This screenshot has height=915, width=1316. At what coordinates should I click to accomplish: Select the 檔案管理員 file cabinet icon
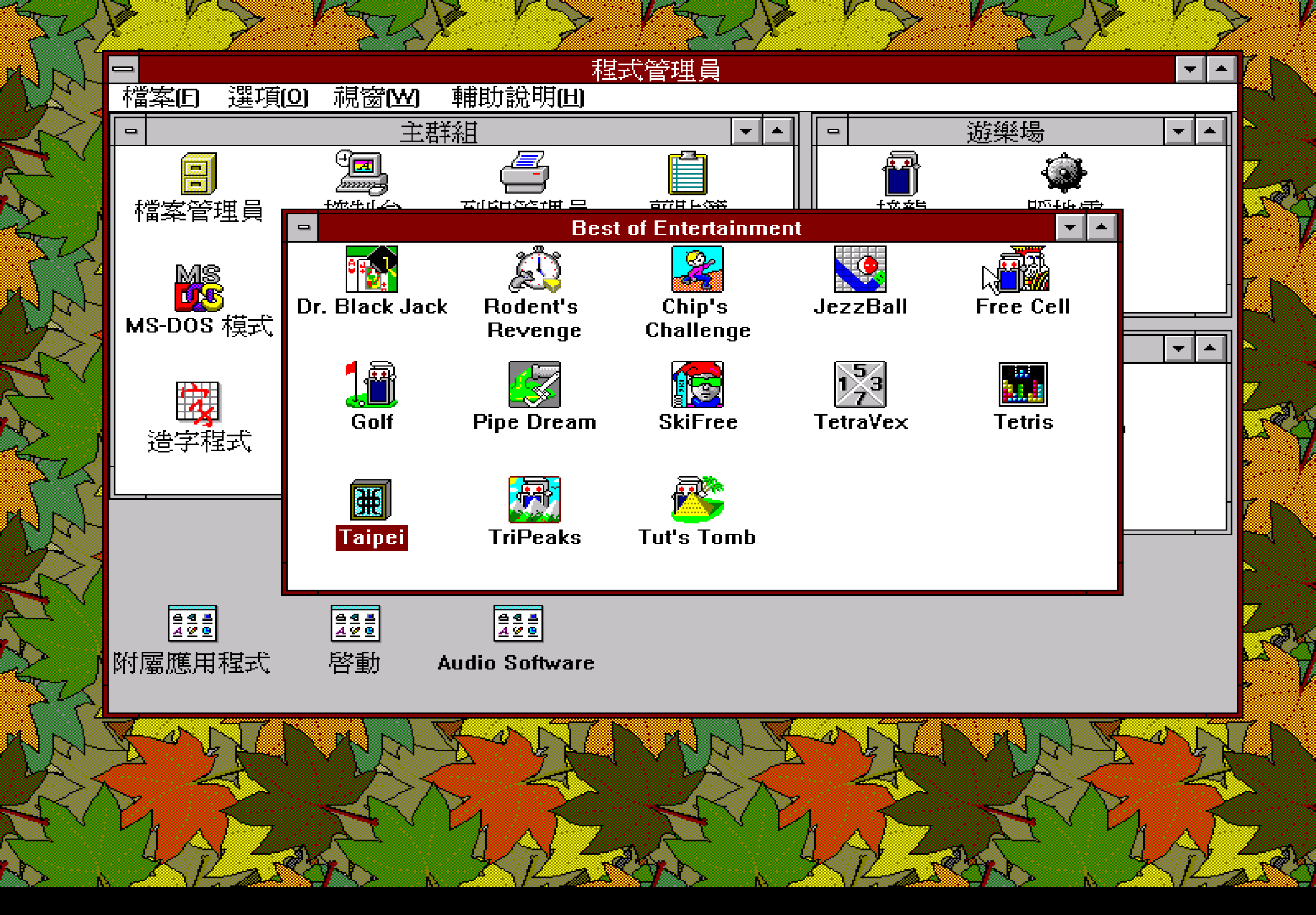click(199, 173)
